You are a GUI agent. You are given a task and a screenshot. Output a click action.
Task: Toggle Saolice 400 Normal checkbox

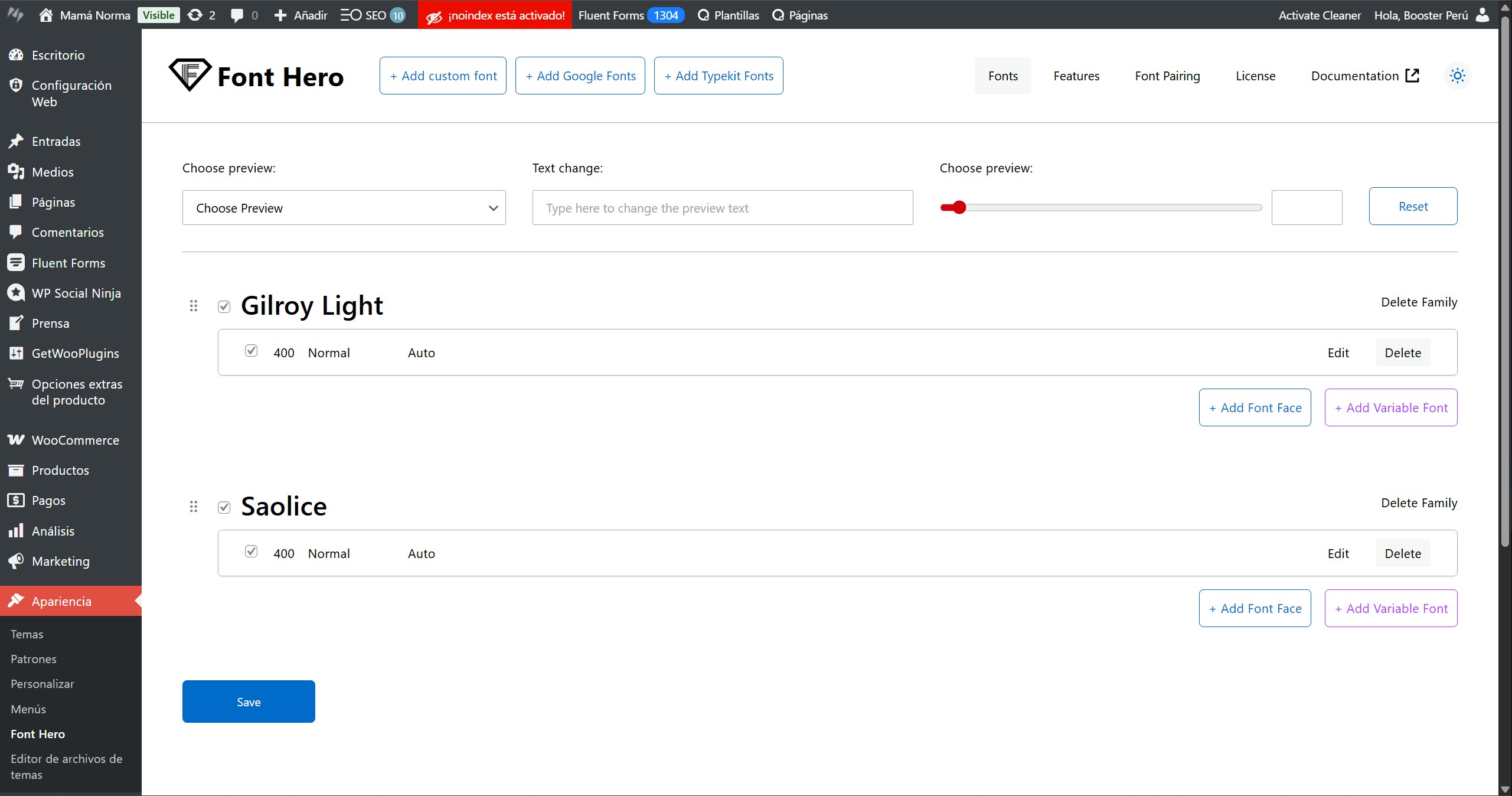pyautogui.click(x=251, y=552)
